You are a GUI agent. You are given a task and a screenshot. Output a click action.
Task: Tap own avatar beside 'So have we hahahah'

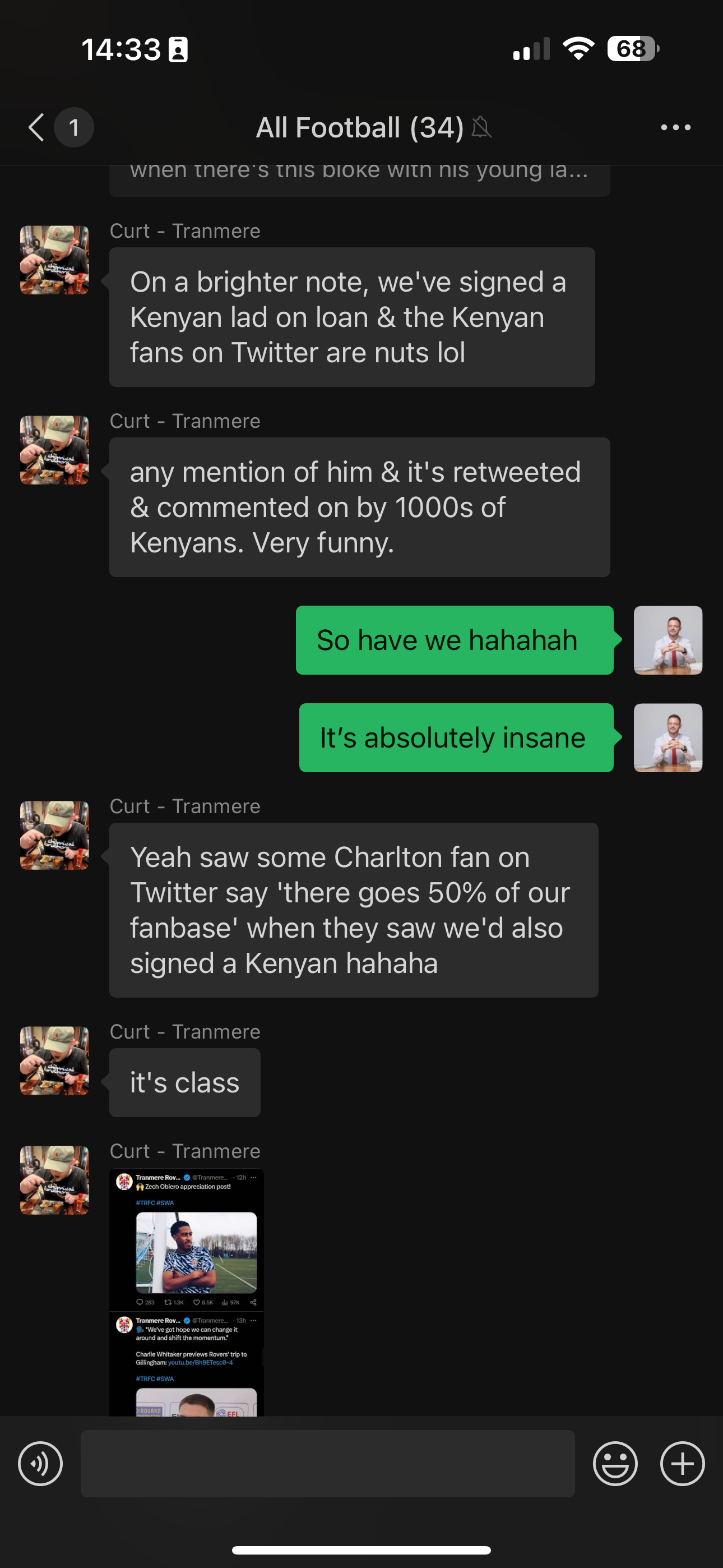(x=668, y=640)
